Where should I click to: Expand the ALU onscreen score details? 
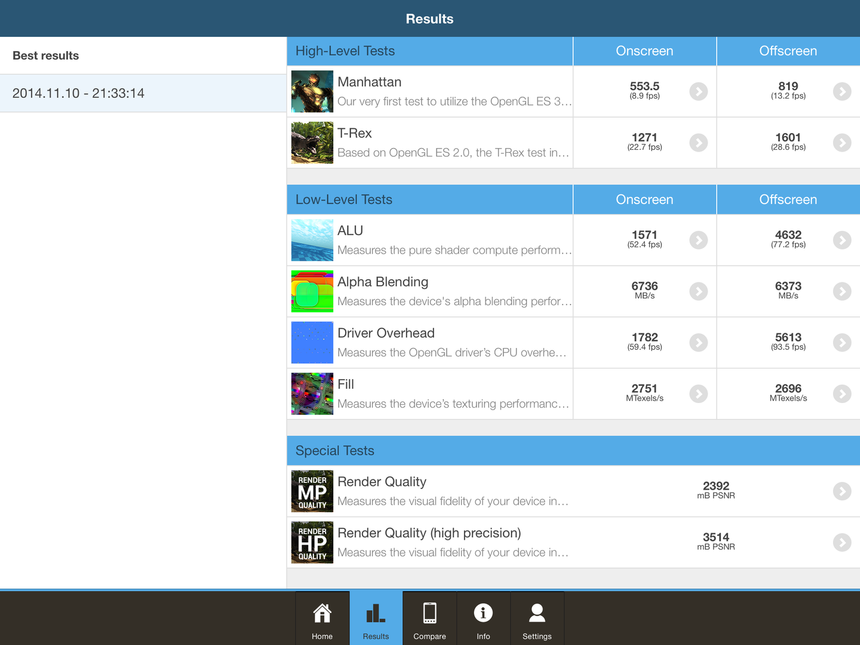click(697, 240)
